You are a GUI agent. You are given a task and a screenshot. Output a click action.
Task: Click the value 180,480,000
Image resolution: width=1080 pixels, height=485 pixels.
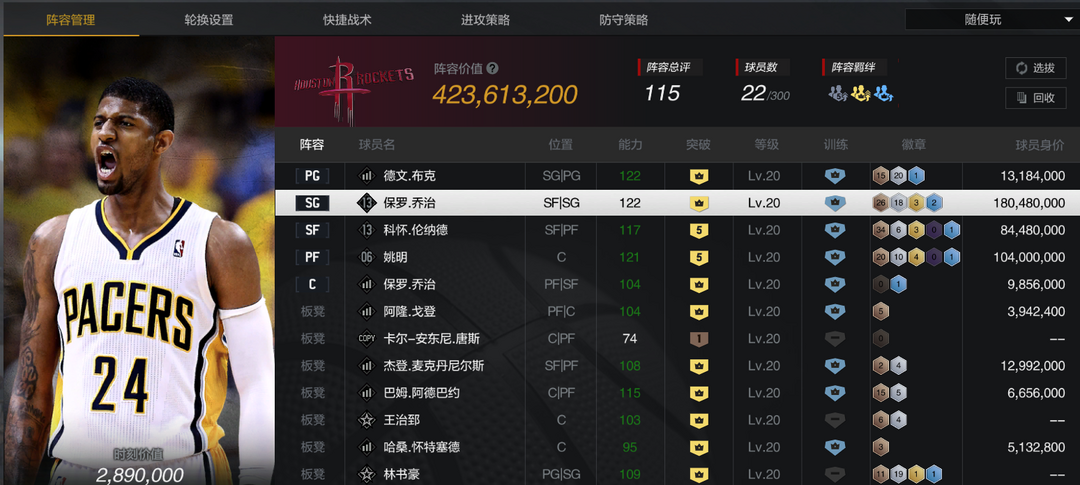coord(1030,203)
